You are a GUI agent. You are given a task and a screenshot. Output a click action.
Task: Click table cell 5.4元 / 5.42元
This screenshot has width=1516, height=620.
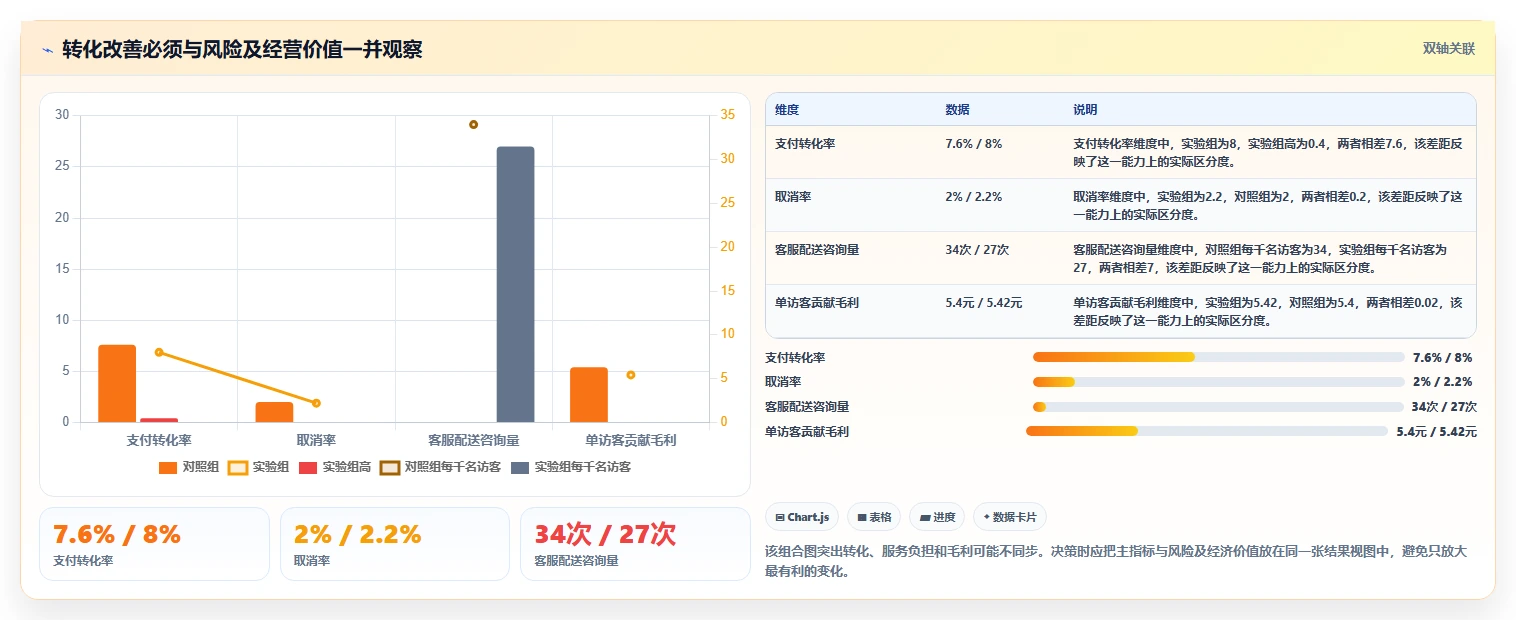pyautogui.click(x=984, y=302)
